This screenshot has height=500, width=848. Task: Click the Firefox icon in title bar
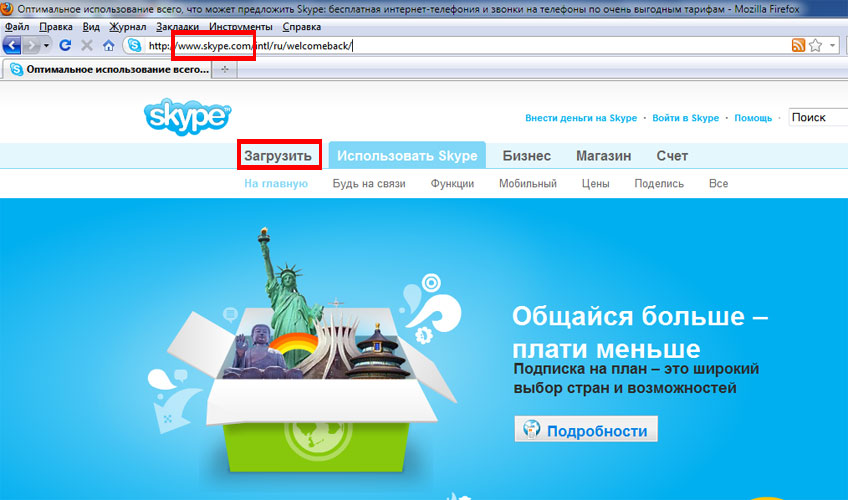[x=7, y=9]
